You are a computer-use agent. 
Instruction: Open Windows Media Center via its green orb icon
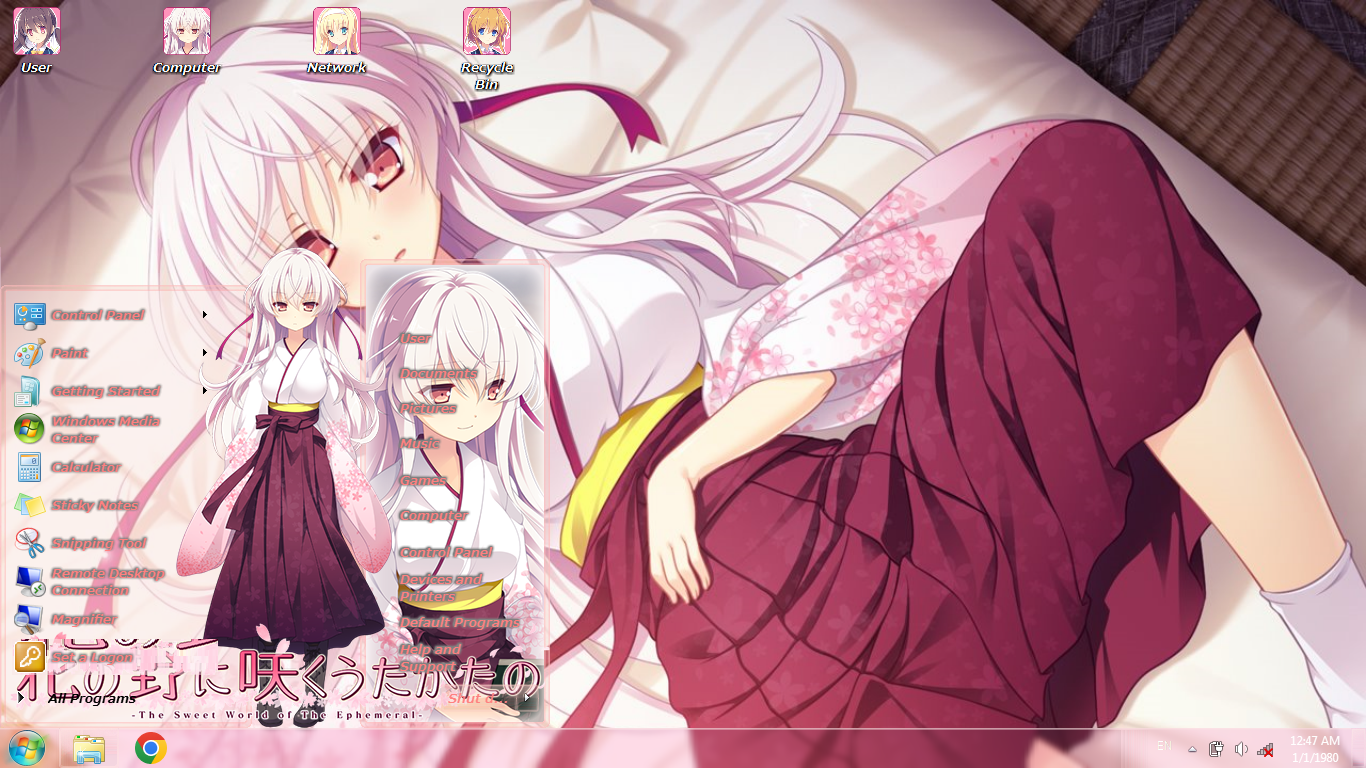tap(29, 429)
